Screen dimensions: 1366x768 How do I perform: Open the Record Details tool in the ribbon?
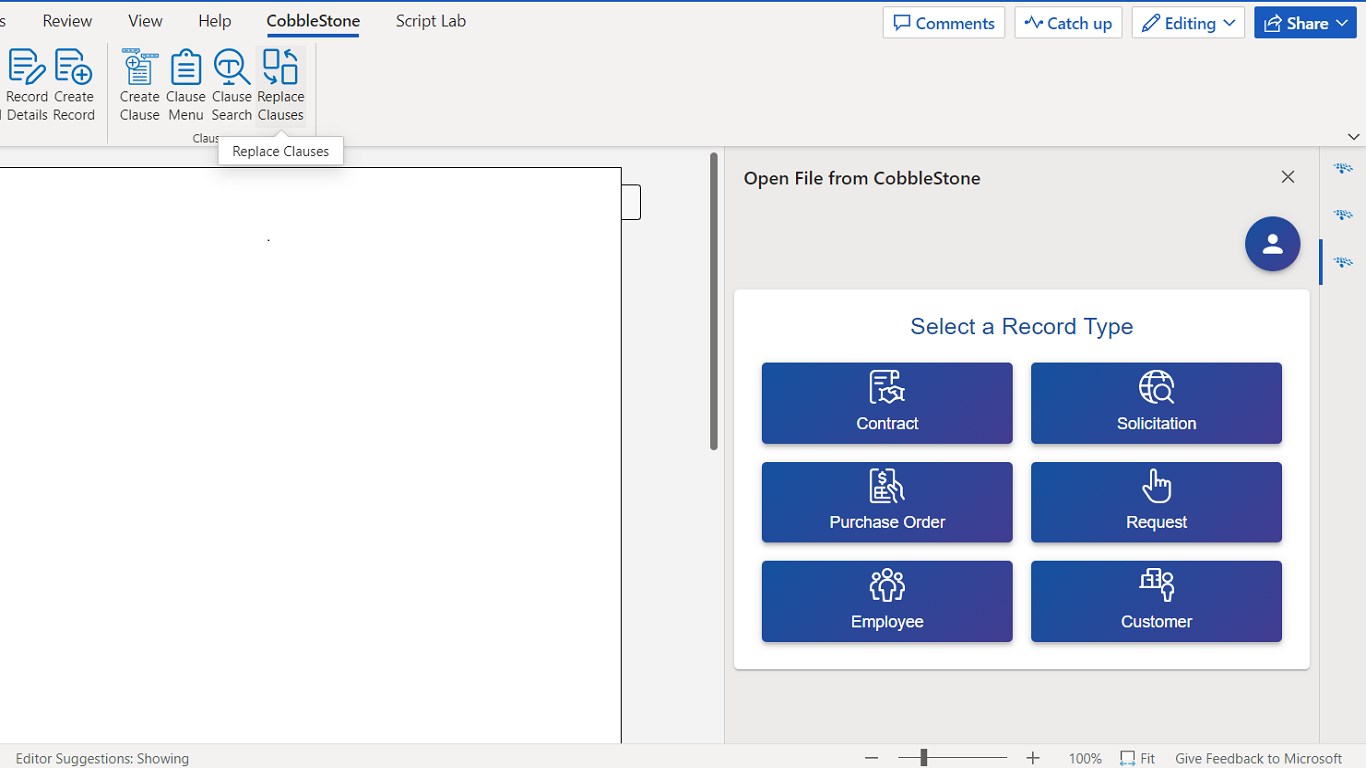(x=26, y=86)
